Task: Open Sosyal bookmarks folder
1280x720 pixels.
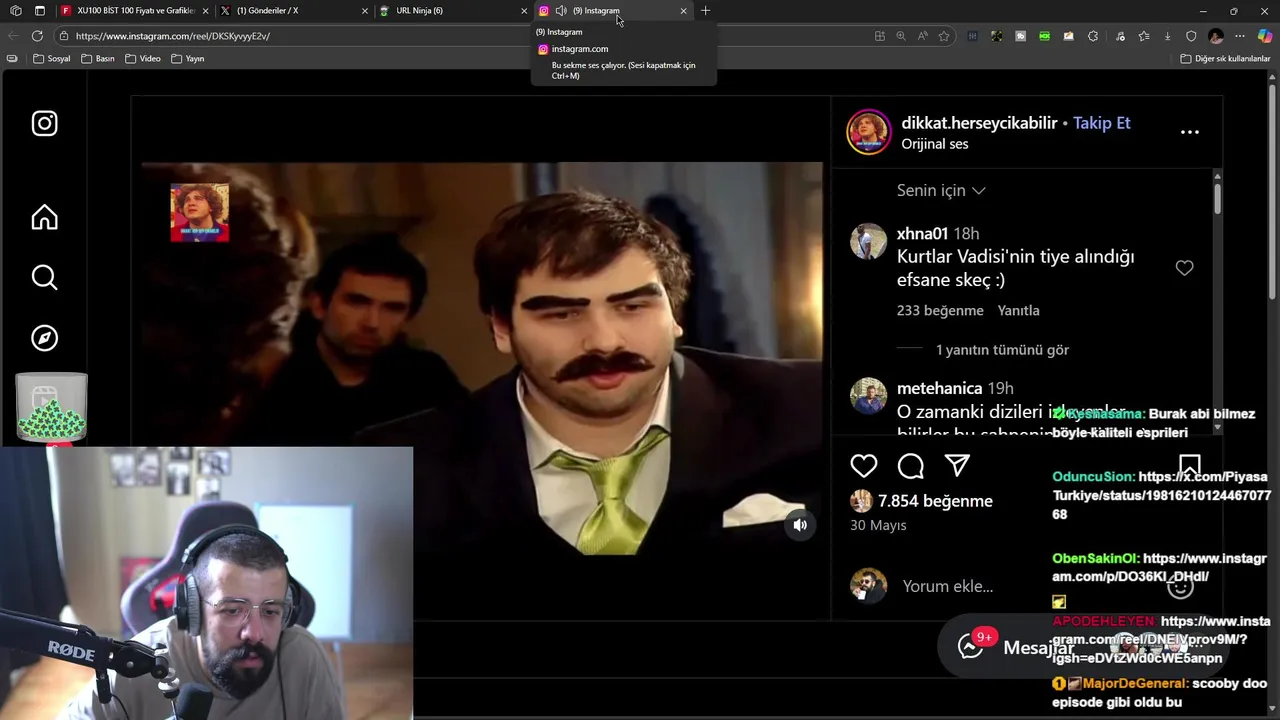Action: coord(52,59)
